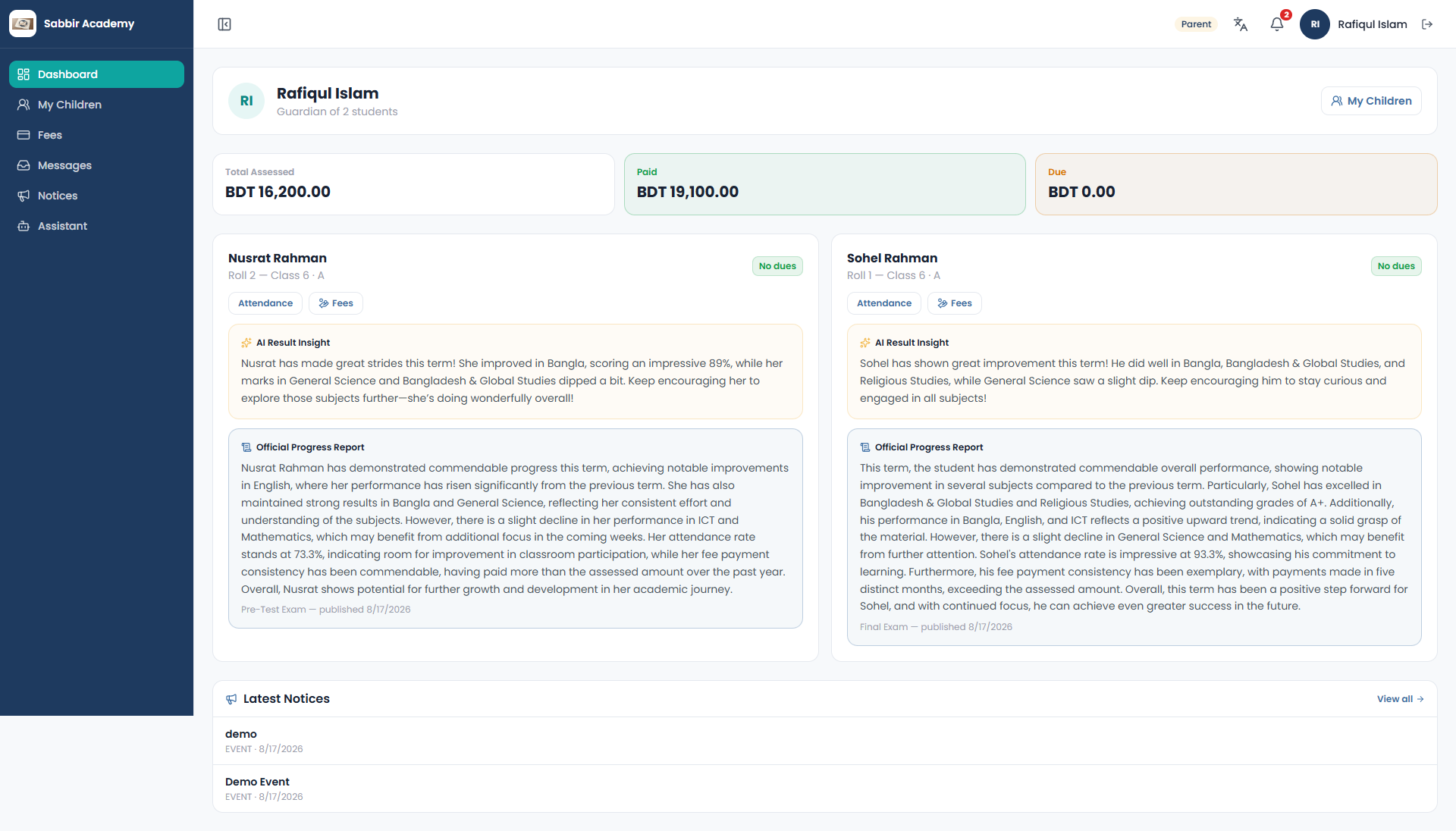Open the 'demo' notice row
The height and width of the screenshot is (831, 1456).
click(825, 741)
